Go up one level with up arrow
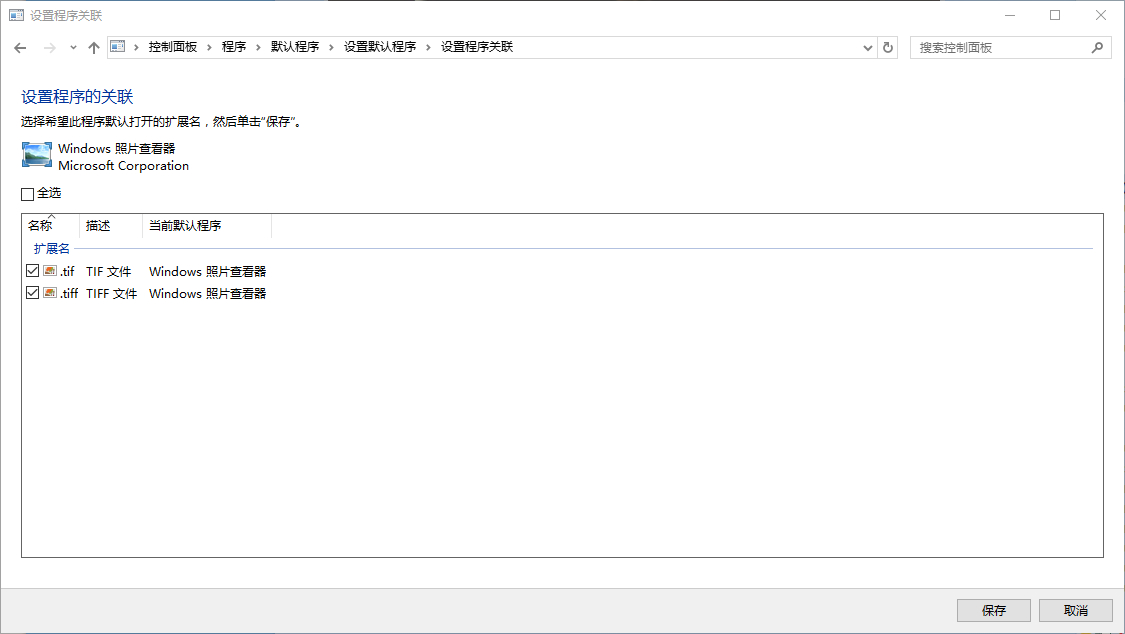Screen dimensions: 1125x634 93,48
